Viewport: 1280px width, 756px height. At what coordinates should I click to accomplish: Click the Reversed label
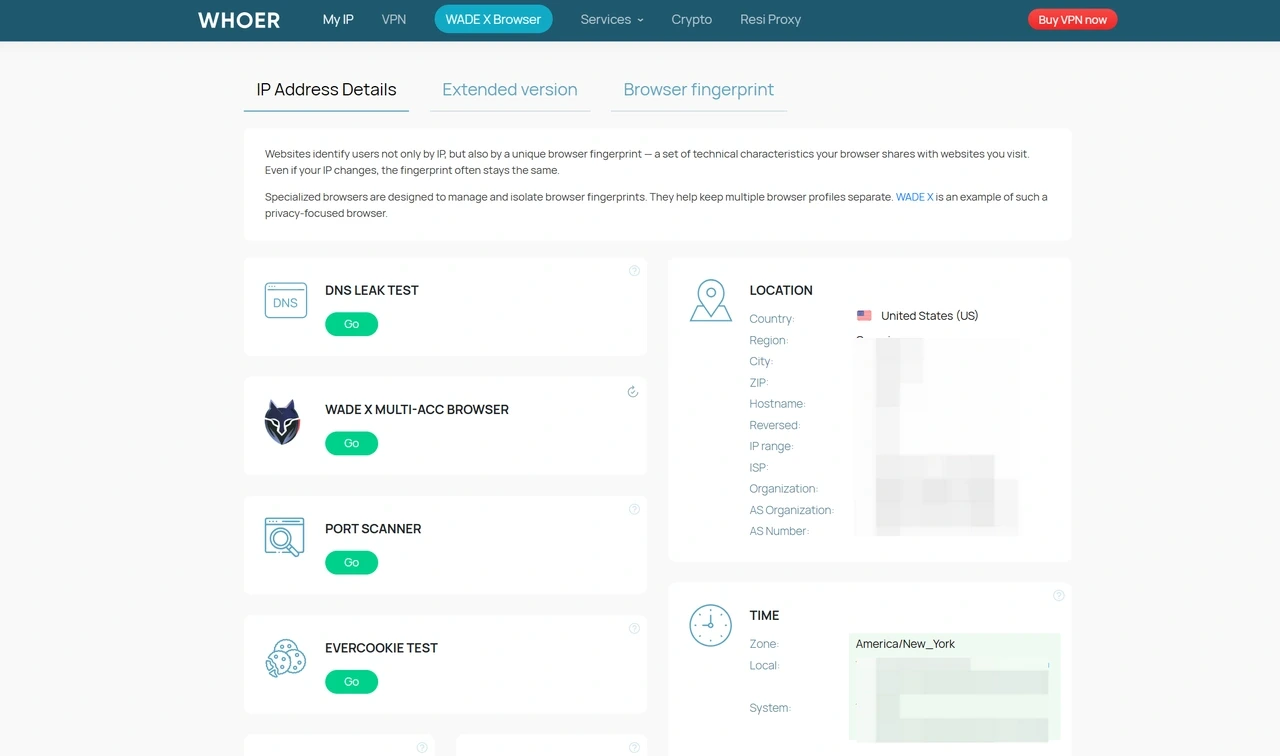click(775, 425)
